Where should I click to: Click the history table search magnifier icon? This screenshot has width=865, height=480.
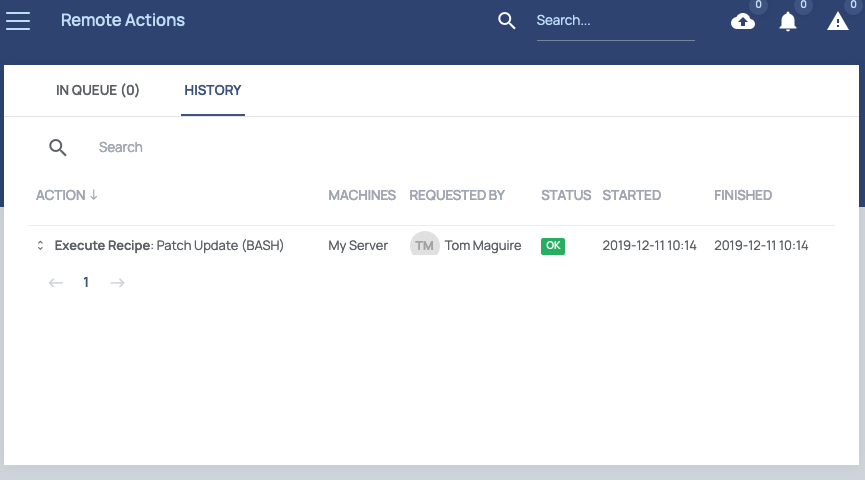click(x=58, y=147)
